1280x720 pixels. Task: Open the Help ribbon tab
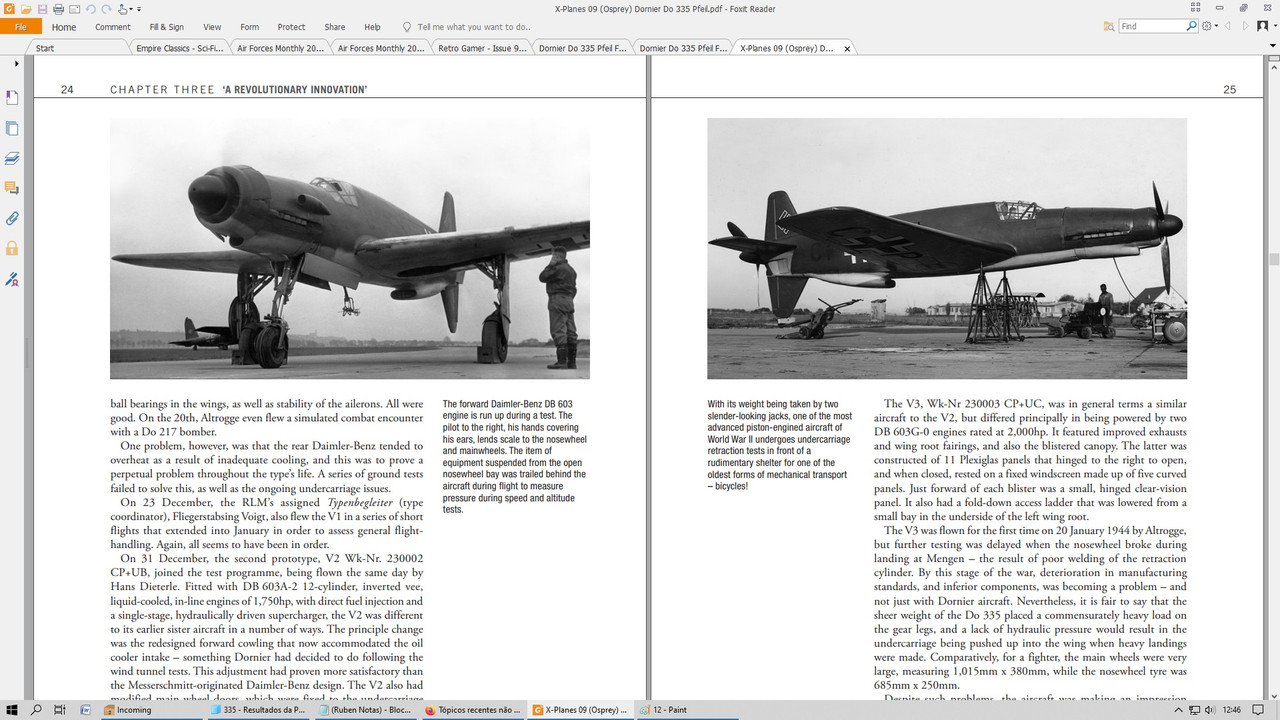[x=372, y=27]
